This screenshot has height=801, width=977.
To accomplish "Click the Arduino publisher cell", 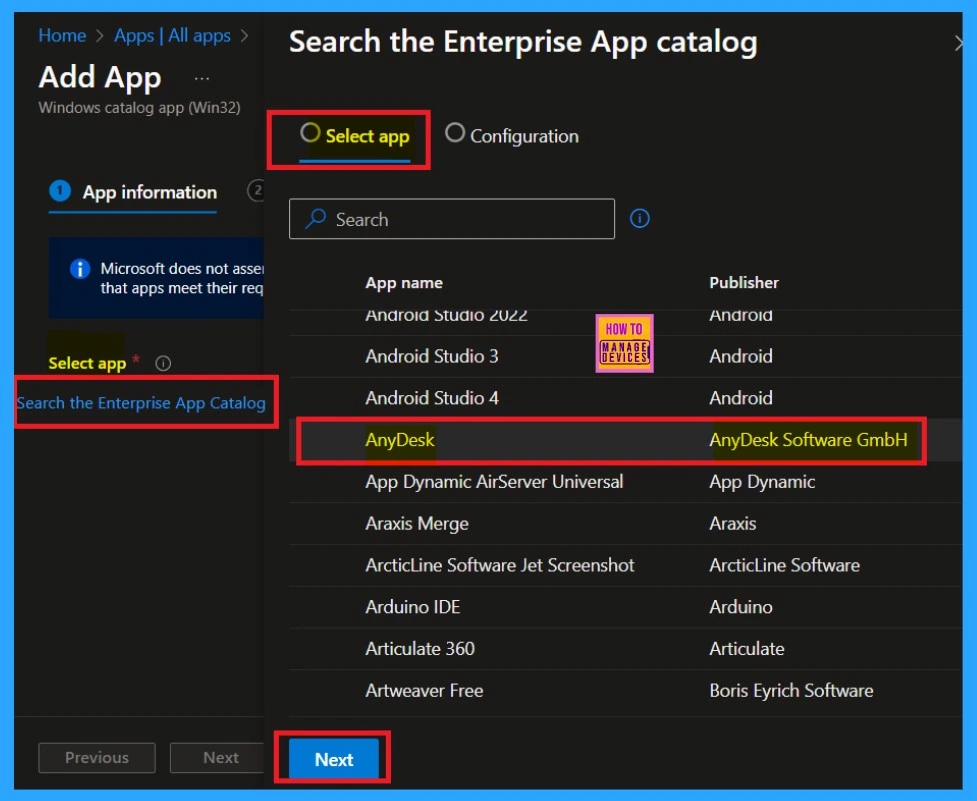I will 741,607.
